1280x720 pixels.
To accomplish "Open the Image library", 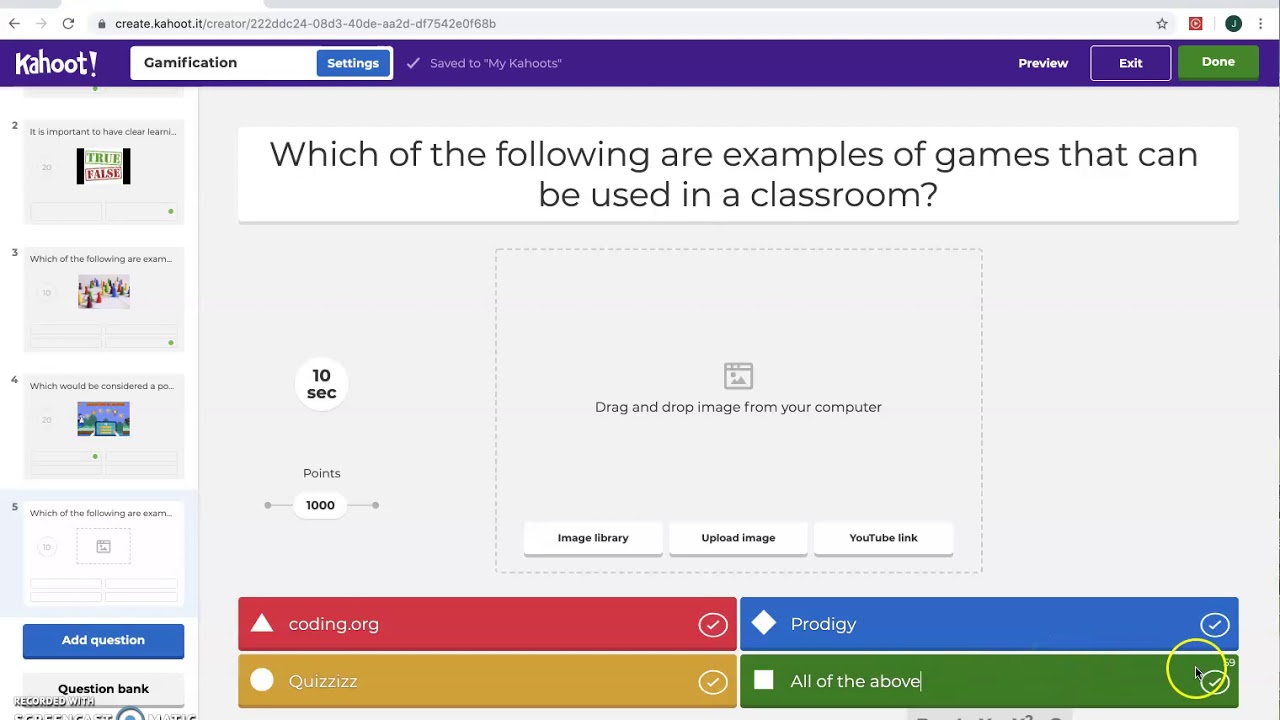I will tap(593, 538).
